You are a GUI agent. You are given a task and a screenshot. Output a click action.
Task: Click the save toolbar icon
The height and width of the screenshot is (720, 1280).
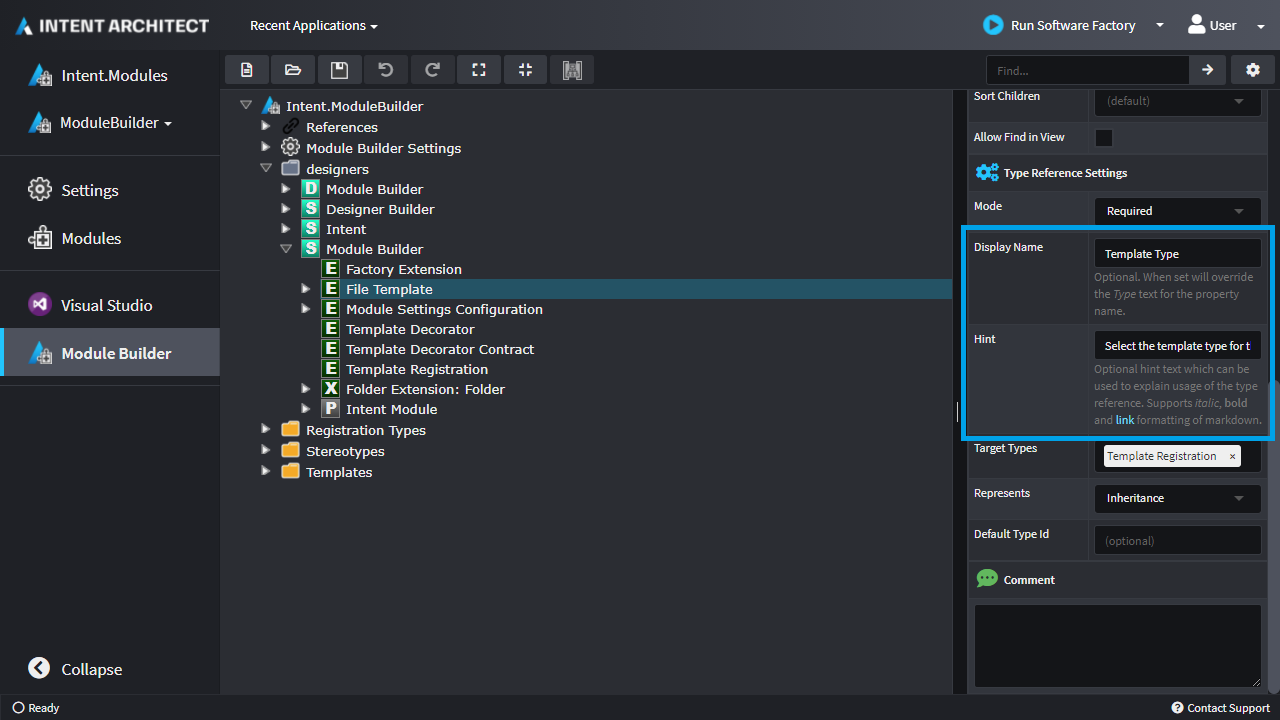coord(340,70)
